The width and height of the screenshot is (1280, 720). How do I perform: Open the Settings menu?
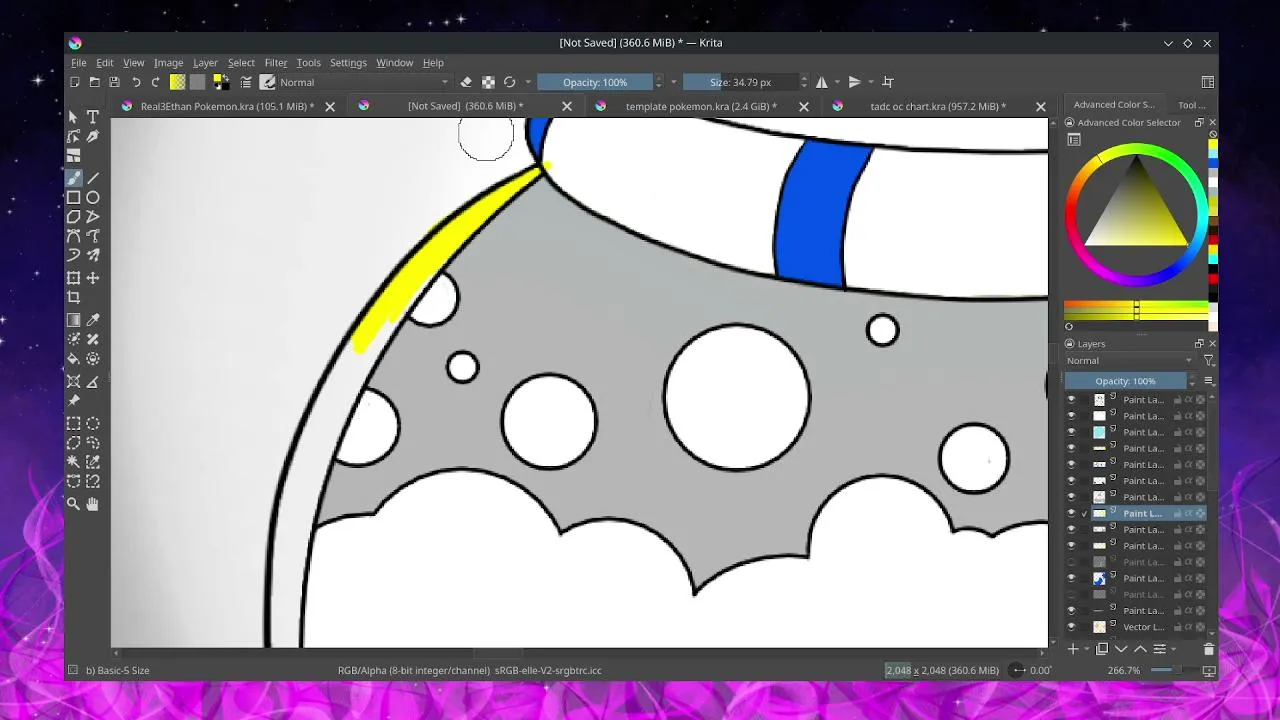348,62
